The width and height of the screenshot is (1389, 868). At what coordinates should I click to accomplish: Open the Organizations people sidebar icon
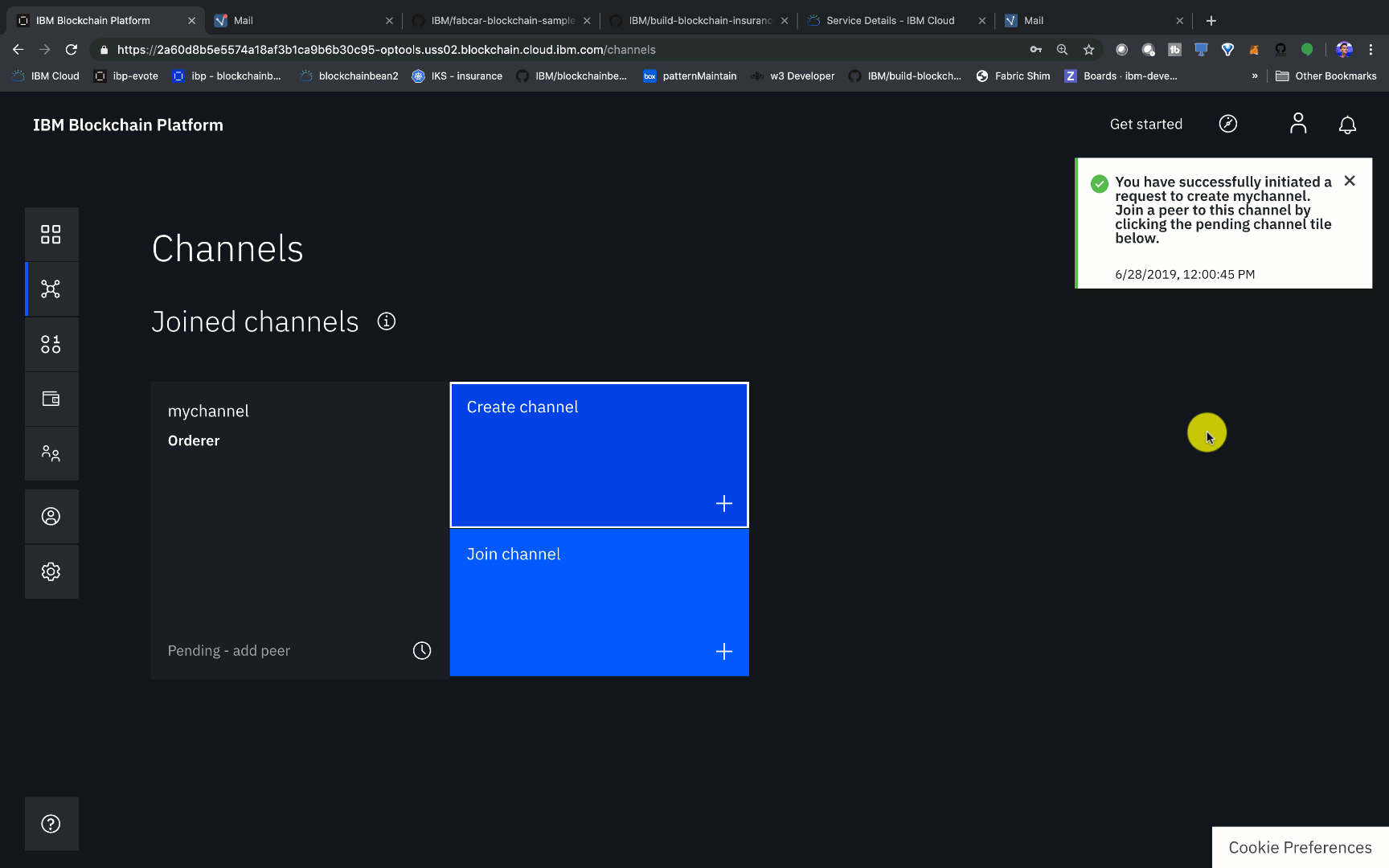pyautogui.click(x=51, y=453)
